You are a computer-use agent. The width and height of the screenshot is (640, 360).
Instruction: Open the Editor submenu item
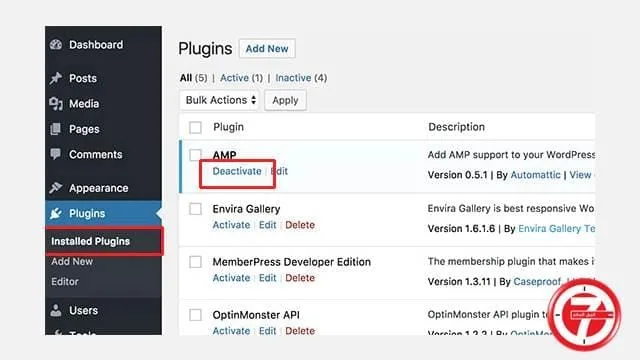coord(65,282)
